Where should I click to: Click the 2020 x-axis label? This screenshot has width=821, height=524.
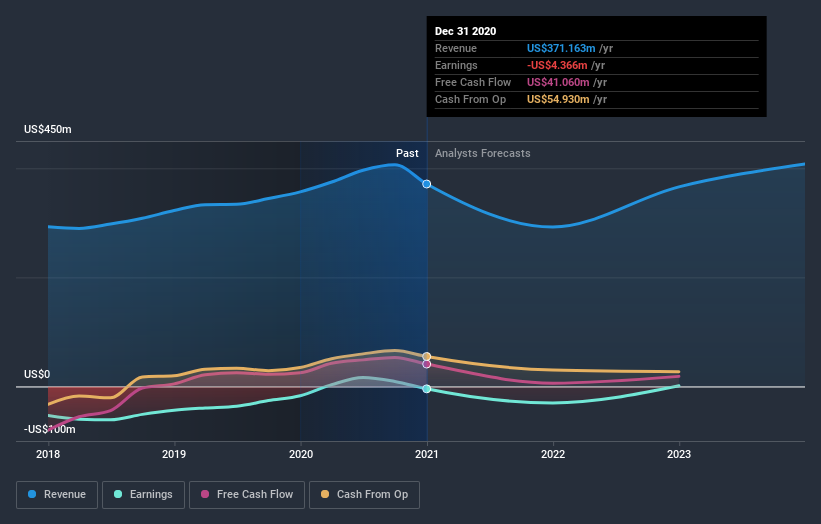[301, 454]
